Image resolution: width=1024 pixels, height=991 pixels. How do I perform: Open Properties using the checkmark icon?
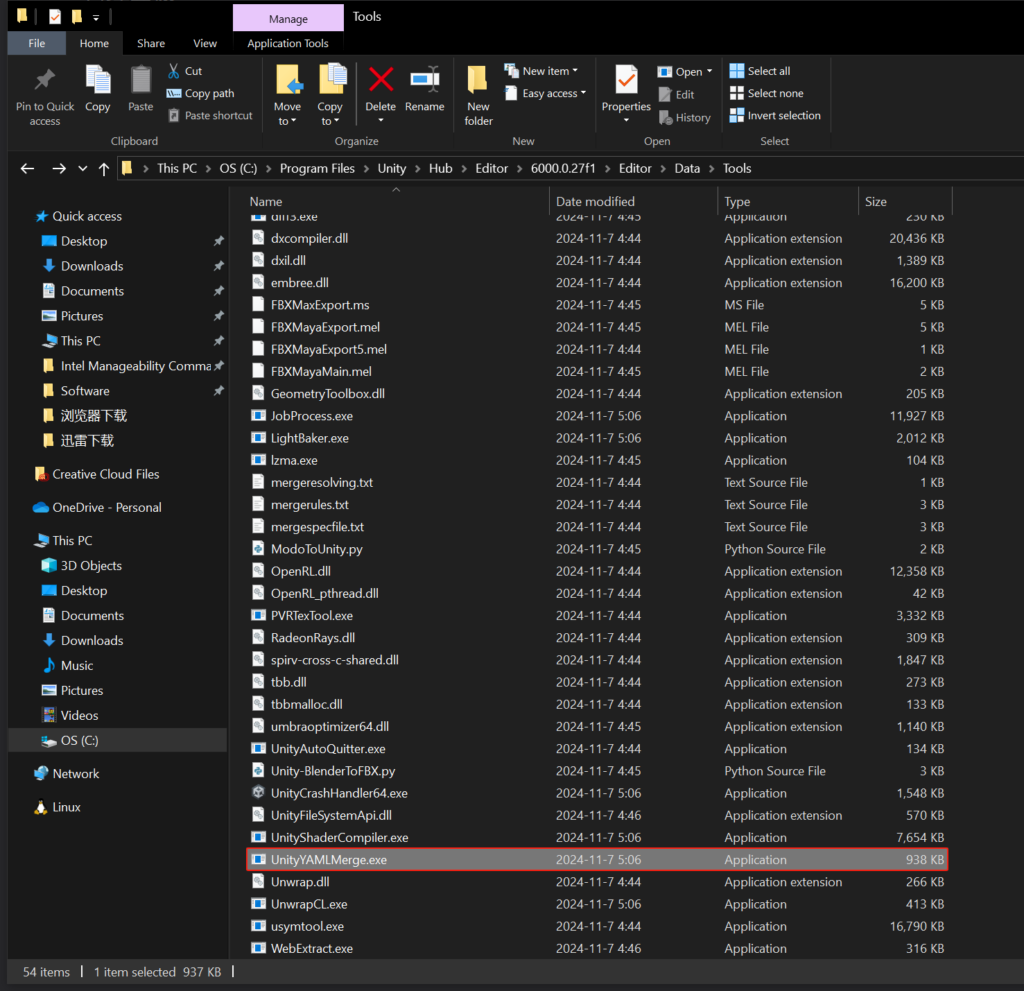click(626, 81)
